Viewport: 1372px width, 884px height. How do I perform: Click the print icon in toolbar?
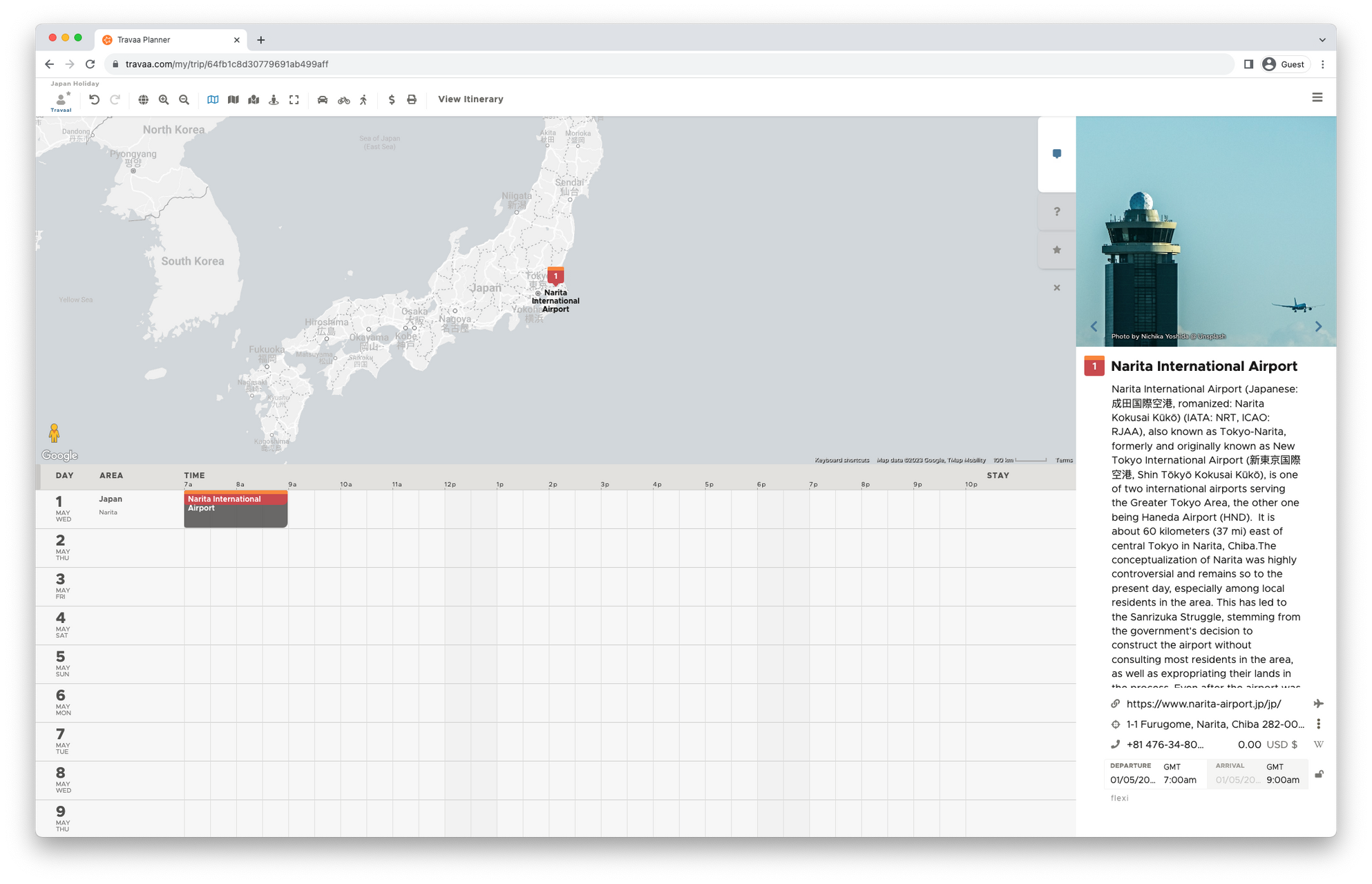[412, 99]
